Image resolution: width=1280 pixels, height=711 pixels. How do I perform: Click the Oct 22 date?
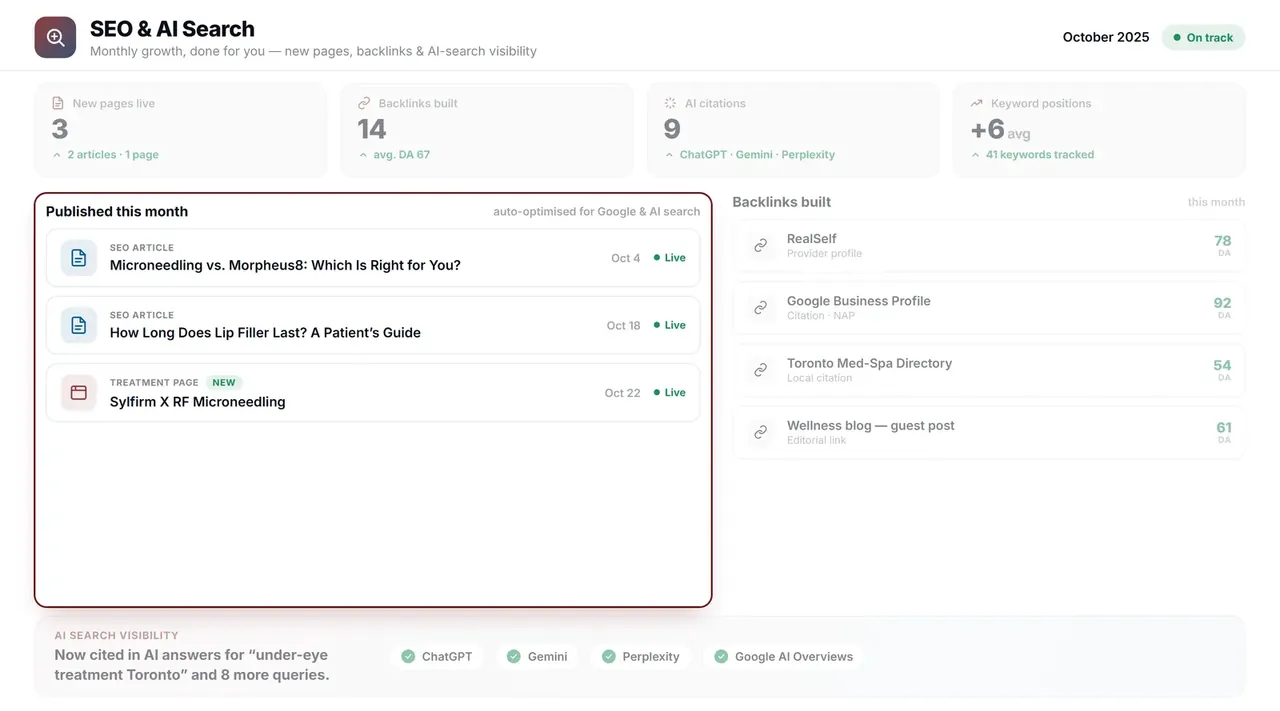coord(622,393)
